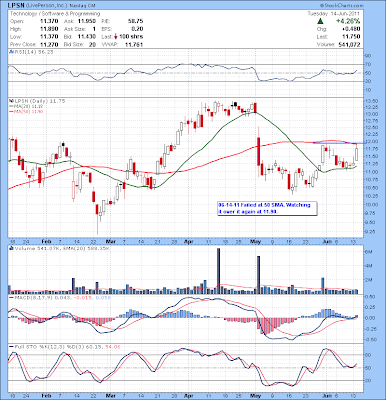Image resolution: width=386 pixels, height=400 pixels.
Task: Click the LPSN ticker symbol in header
Action: [x=17, y=6]
